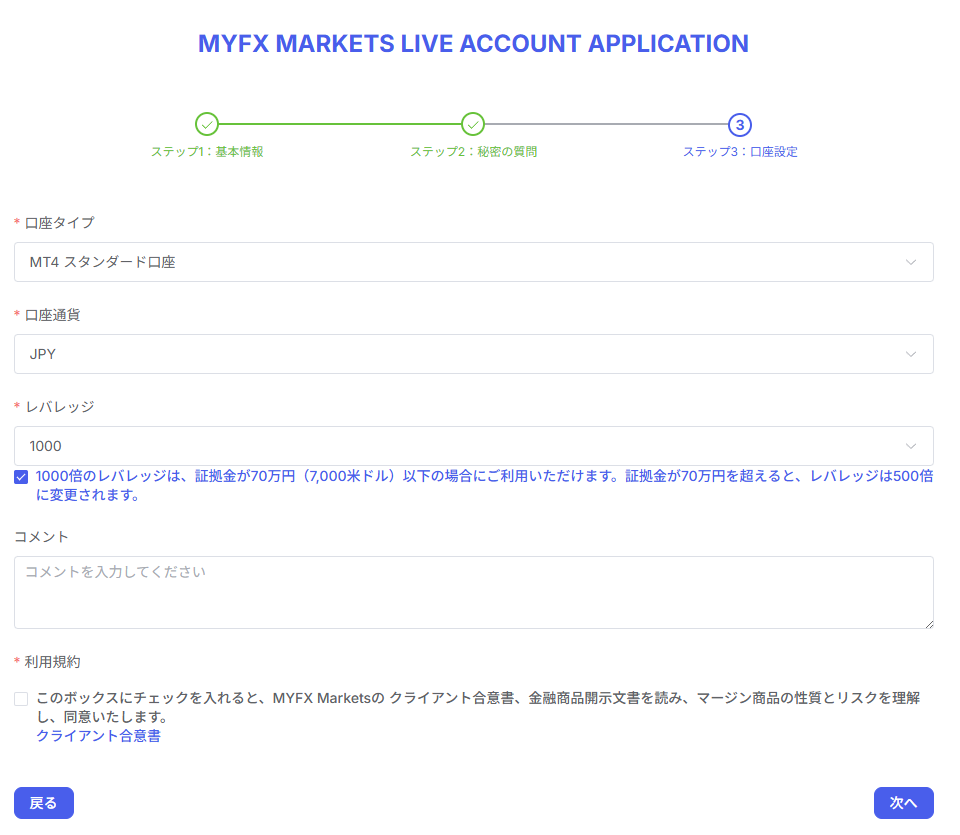The height and width of the screenshot is (835, 960).
Task: Click the MYFX MARKETS LIVE ACCOUNT APPLICATION heading
Action: [x=473, y=44]
